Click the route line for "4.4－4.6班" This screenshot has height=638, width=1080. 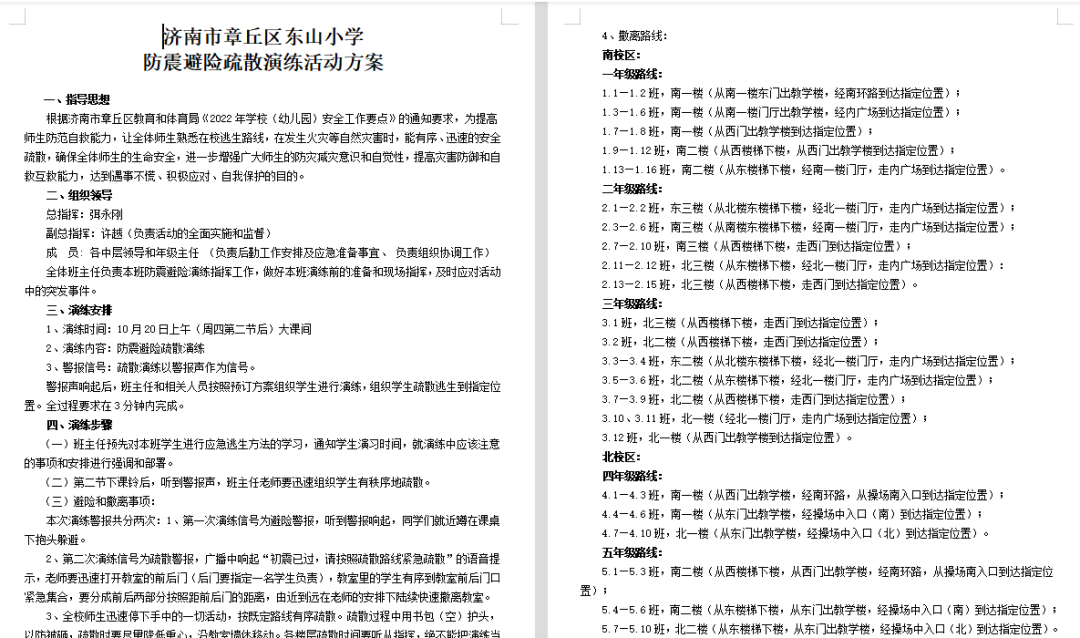(x=793, y=514)
